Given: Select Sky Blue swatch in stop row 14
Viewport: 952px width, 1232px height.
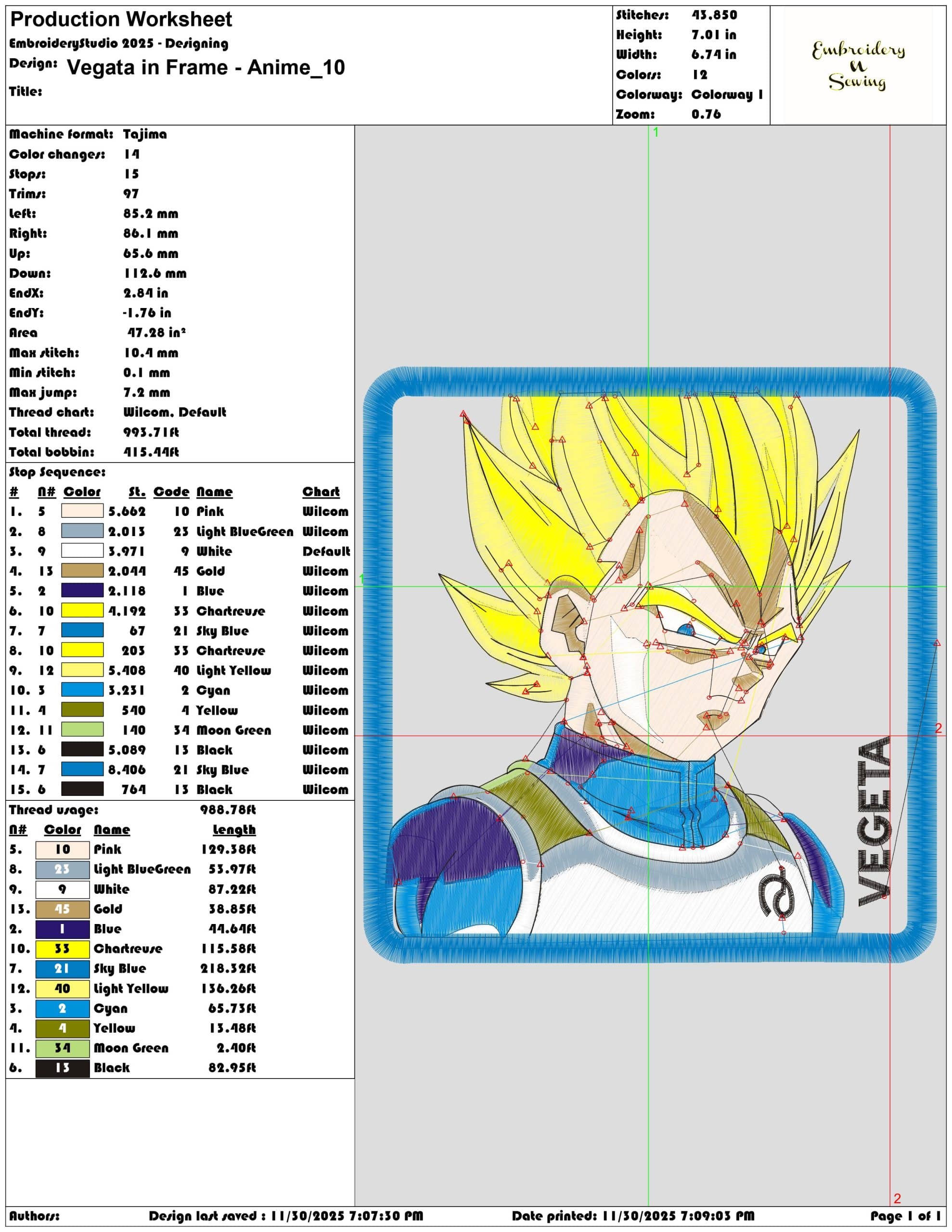Looking at the screenshot, I should [82, 770].
